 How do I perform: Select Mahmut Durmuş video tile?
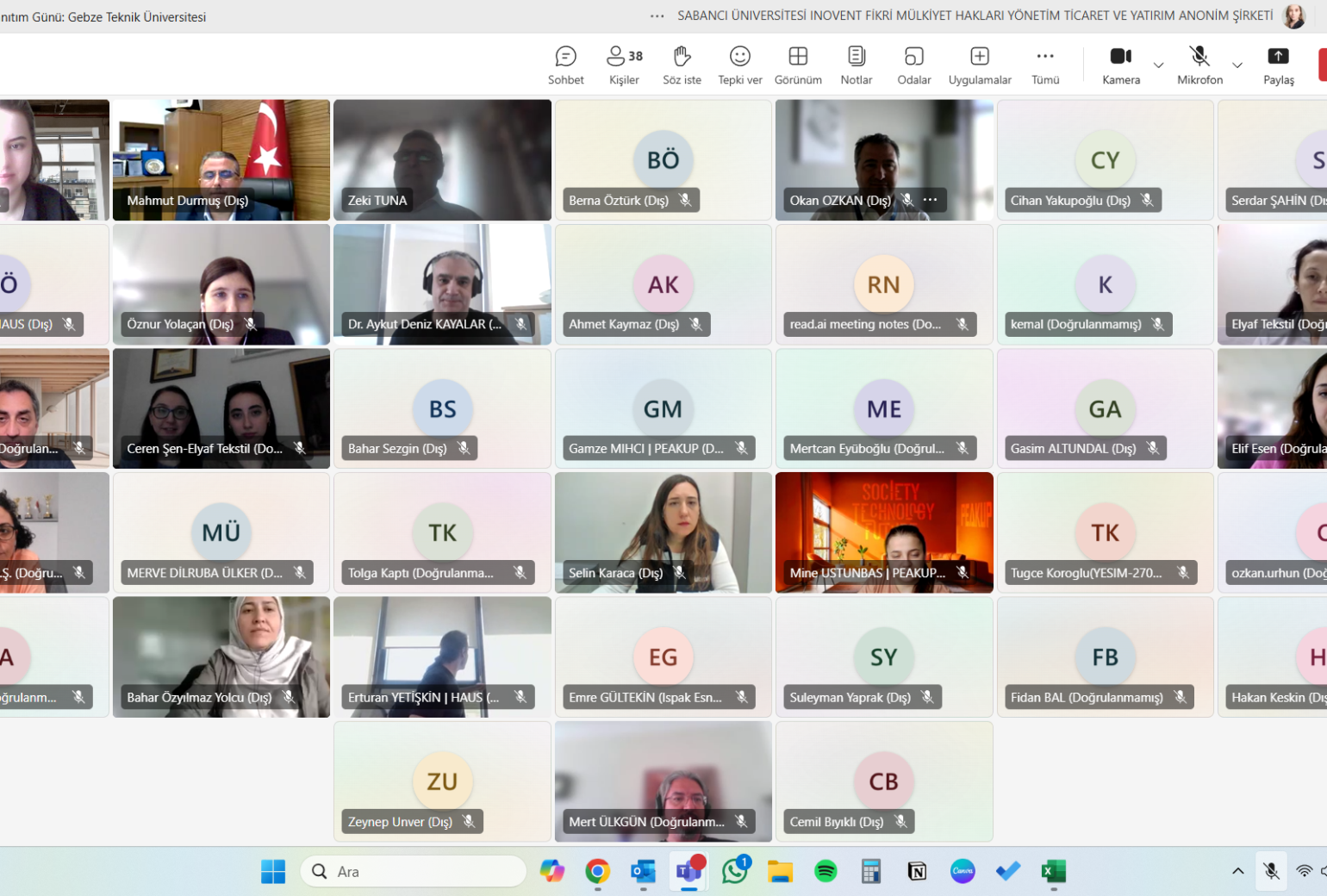pos(221,160)
